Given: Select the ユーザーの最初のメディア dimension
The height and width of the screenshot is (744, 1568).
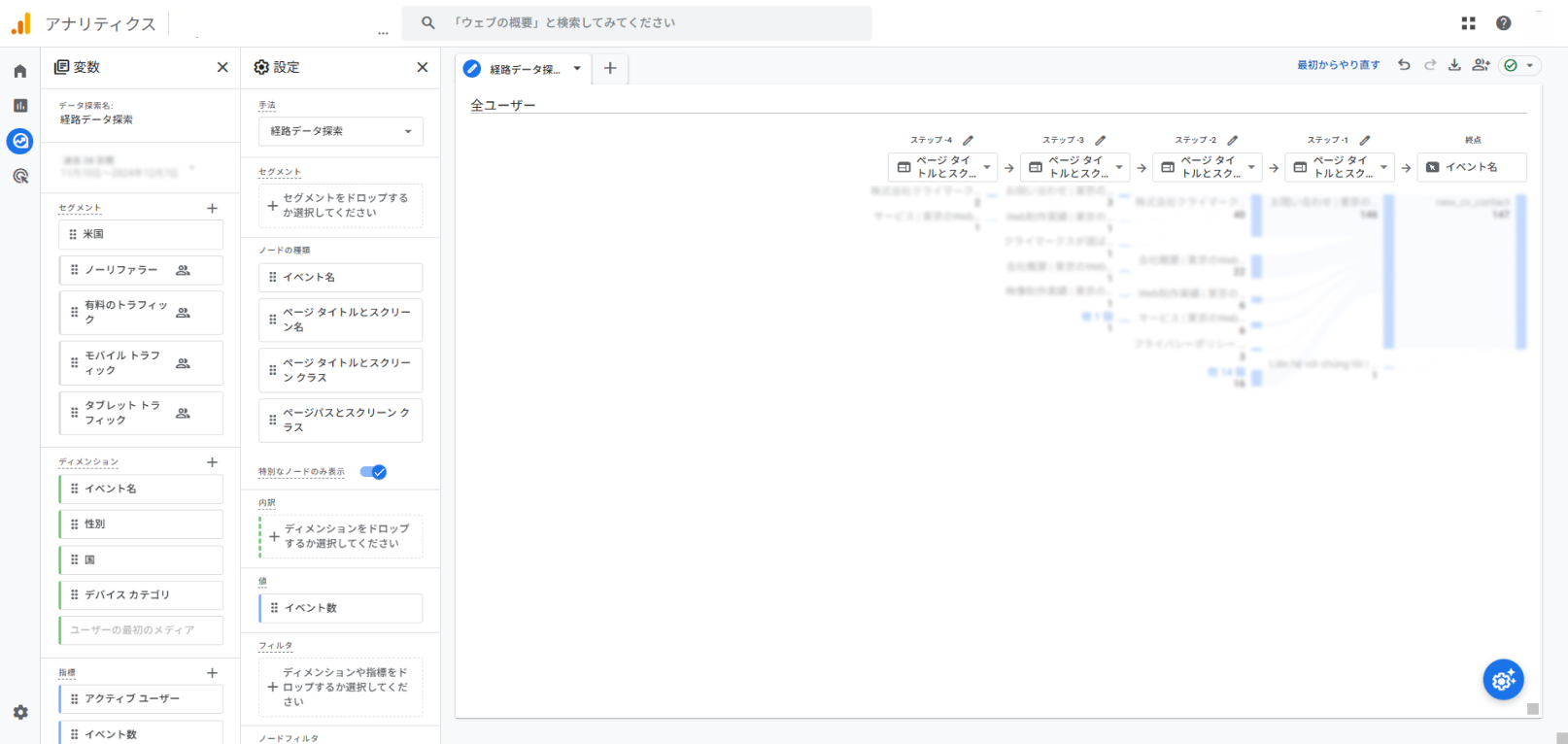Looking at the screenshot, I should click(x=141, y=630).
